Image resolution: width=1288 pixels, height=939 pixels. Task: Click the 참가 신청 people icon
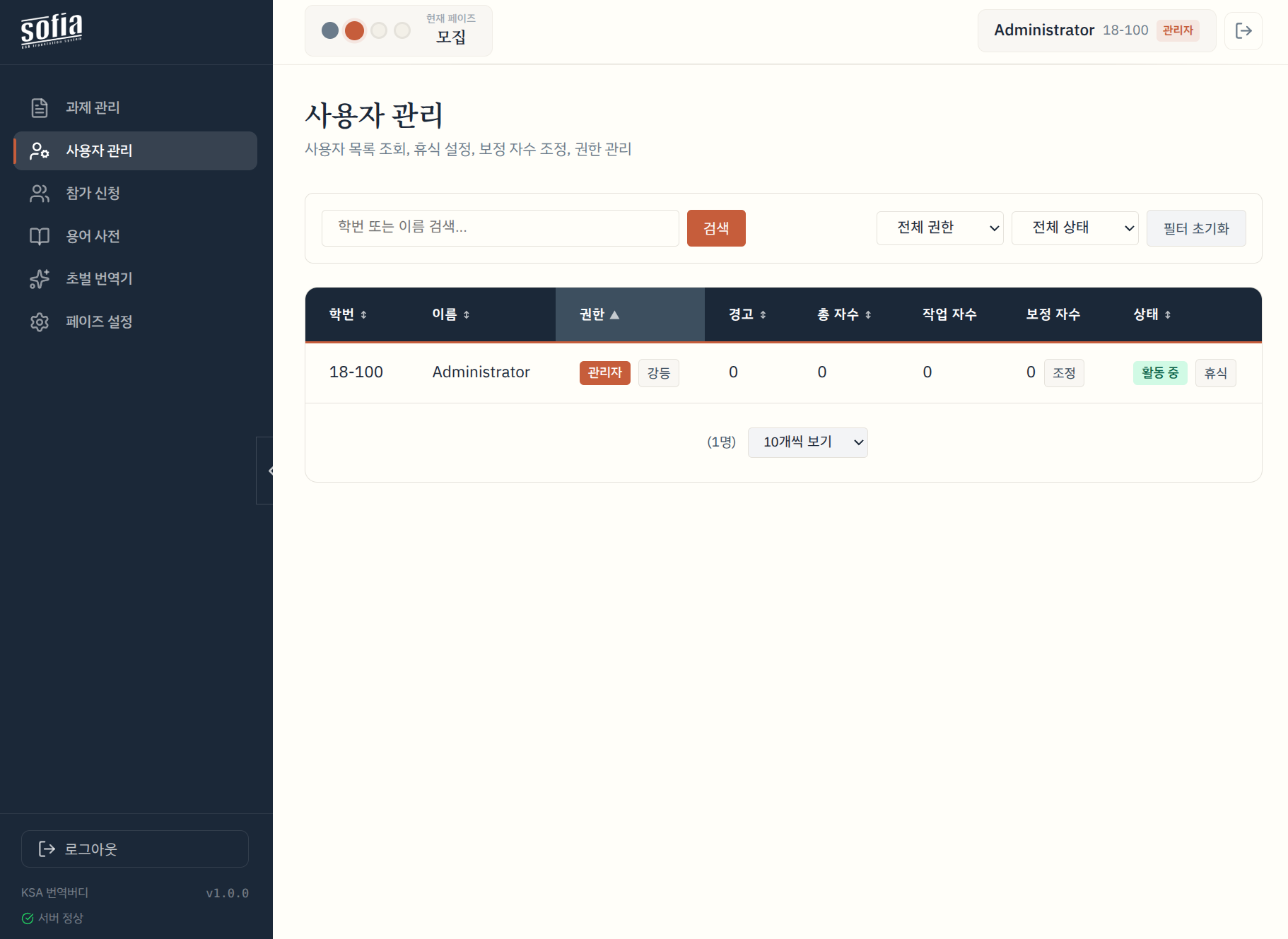(x=39, y=193)
